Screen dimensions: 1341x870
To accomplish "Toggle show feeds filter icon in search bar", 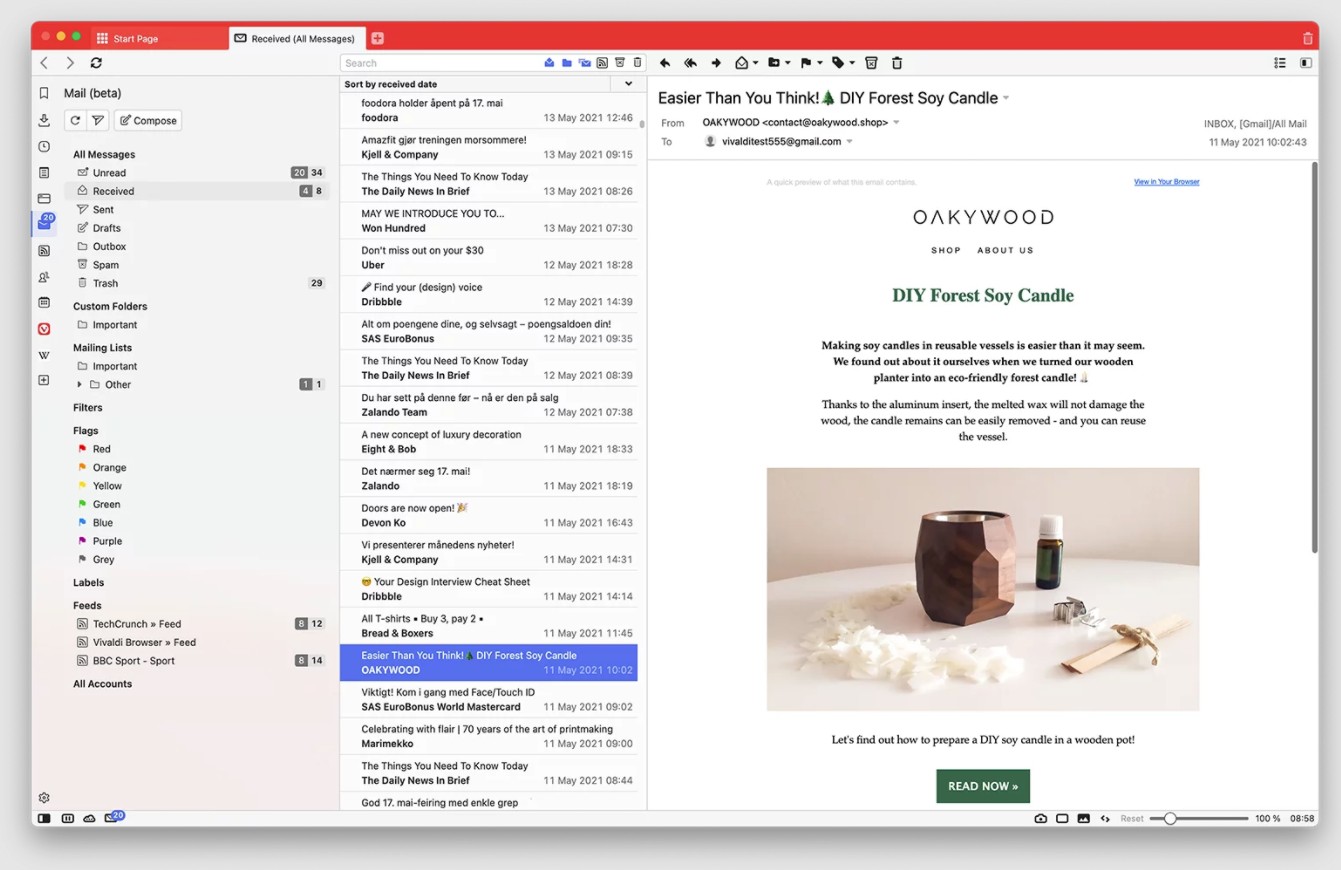I will point(602,63).
